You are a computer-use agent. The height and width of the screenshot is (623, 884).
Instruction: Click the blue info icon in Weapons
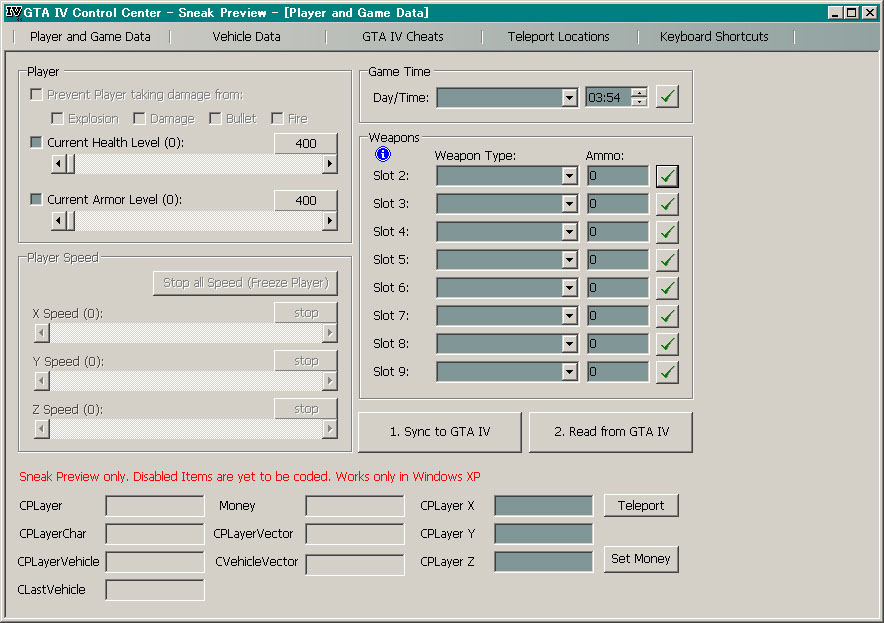383,154
